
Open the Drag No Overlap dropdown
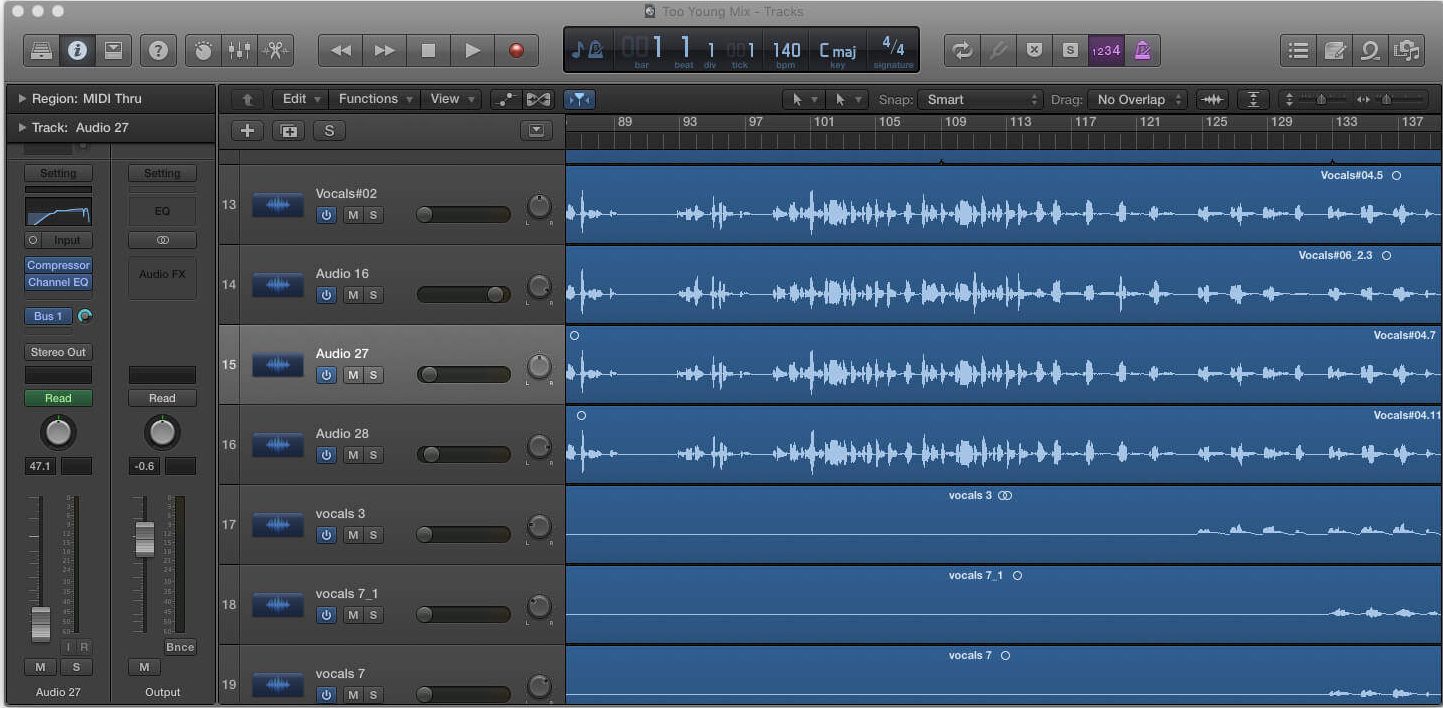(x=1138, y=99)
